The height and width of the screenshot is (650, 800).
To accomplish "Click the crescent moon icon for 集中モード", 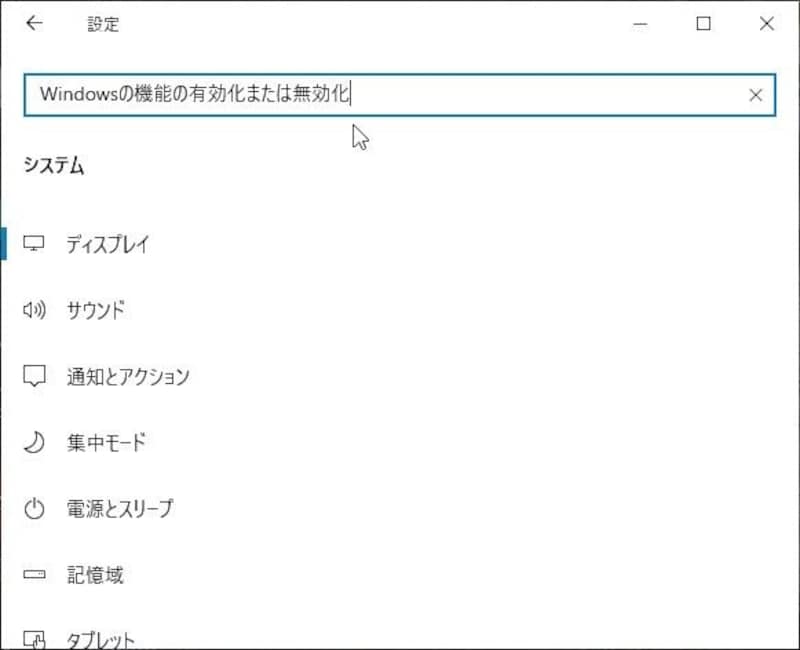I will (x=36, y=442).
